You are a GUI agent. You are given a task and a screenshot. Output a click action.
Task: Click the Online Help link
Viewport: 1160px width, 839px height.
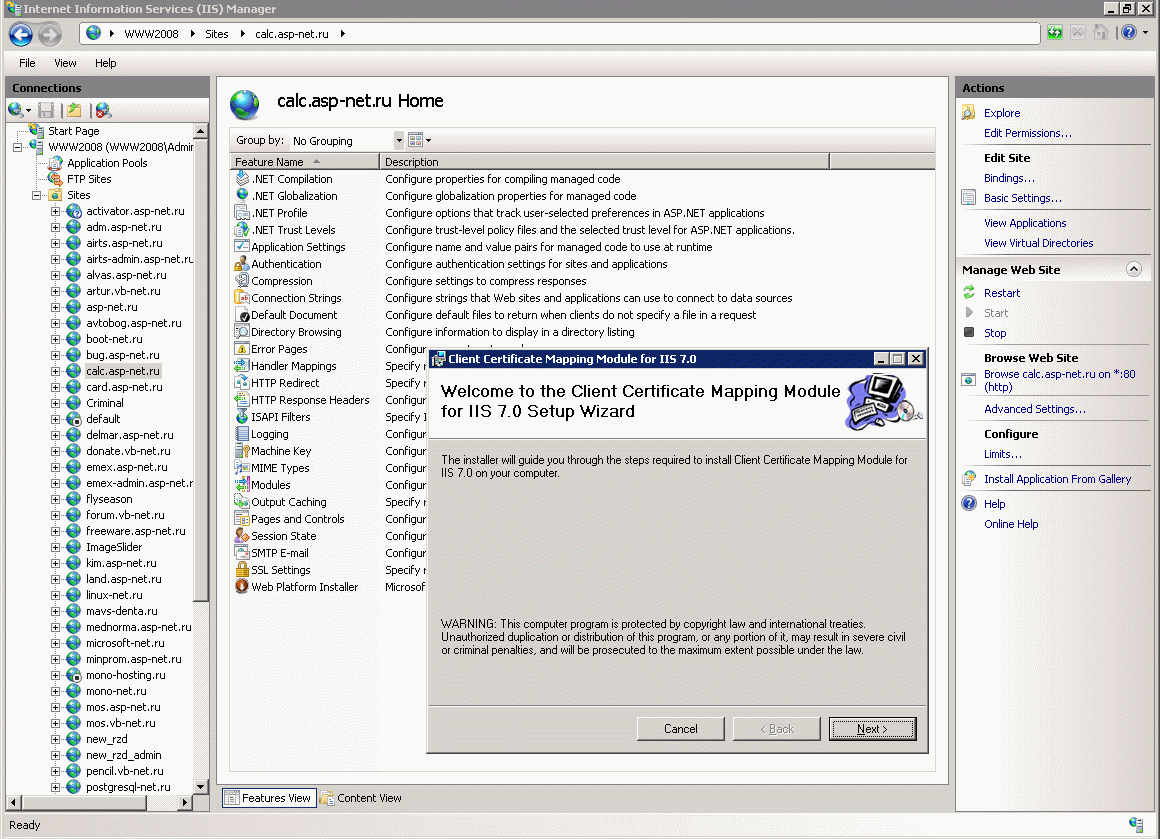(x=1011, y=524)
